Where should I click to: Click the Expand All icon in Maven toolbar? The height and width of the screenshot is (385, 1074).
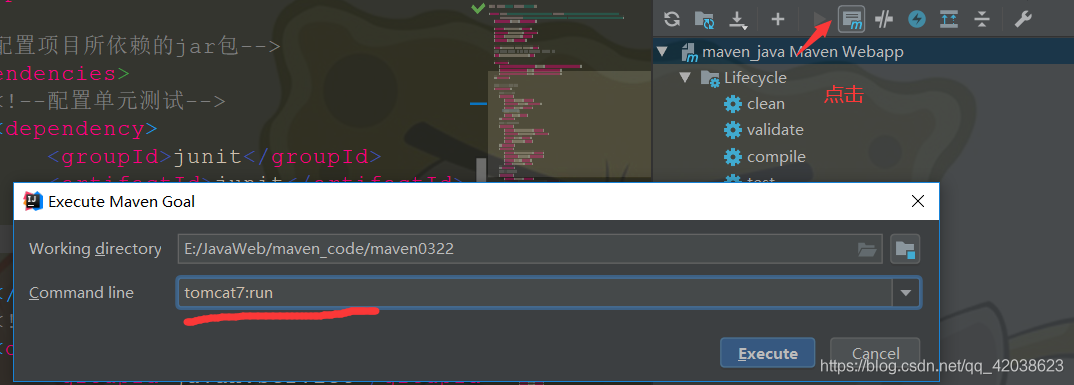point(949,19)
